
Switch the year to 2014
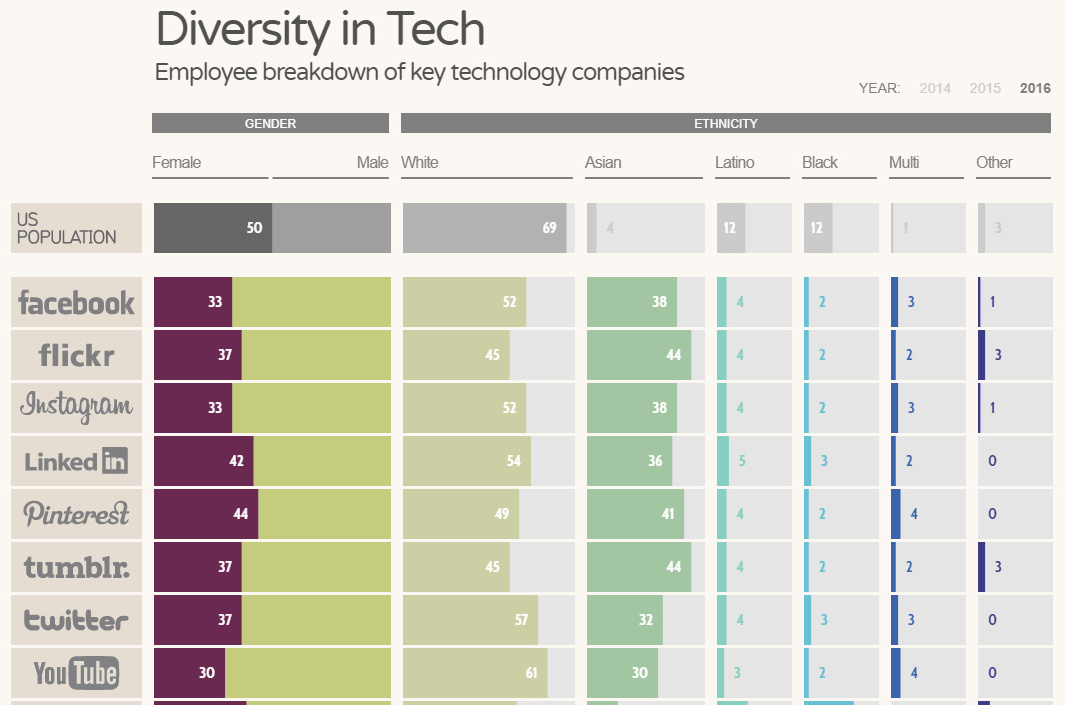(x=935, y=88)
